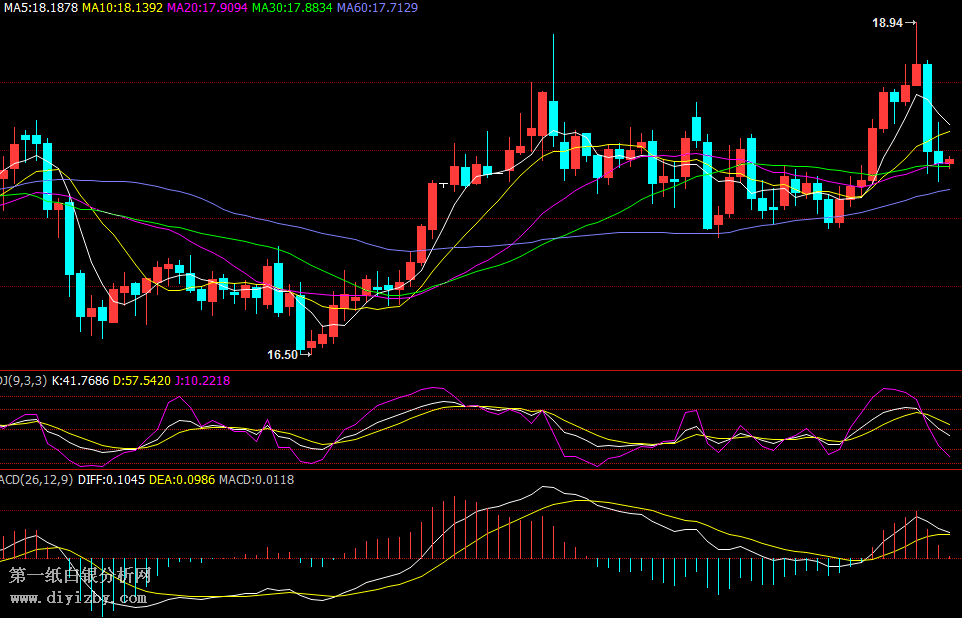962x618 pixels.
Task: Click the magenta MA20:17.9094 label
Action: click(x=208, y=8)
